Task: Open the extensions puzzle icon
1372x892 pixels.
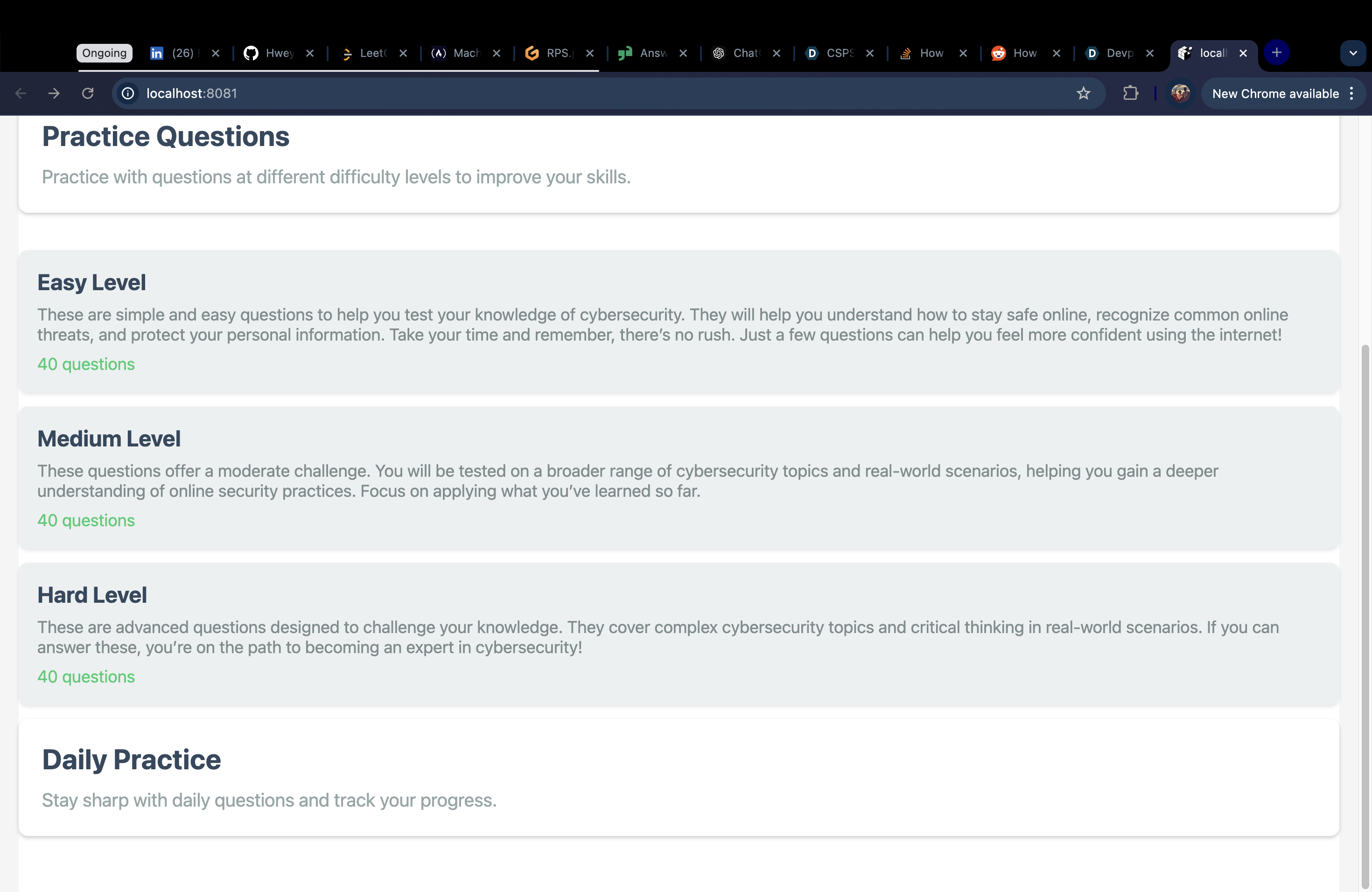Action: [1130, 93]
